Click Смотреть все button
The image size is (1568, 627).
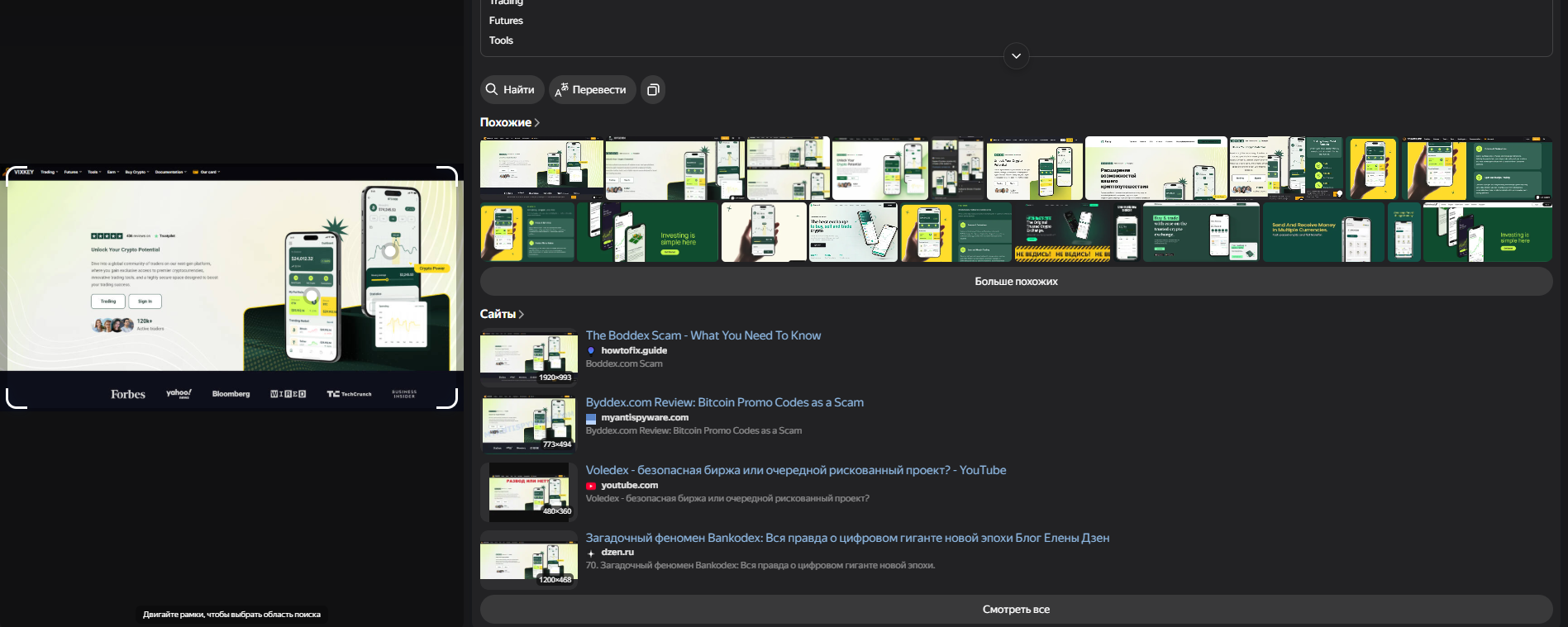click(x=1016, y=610)
